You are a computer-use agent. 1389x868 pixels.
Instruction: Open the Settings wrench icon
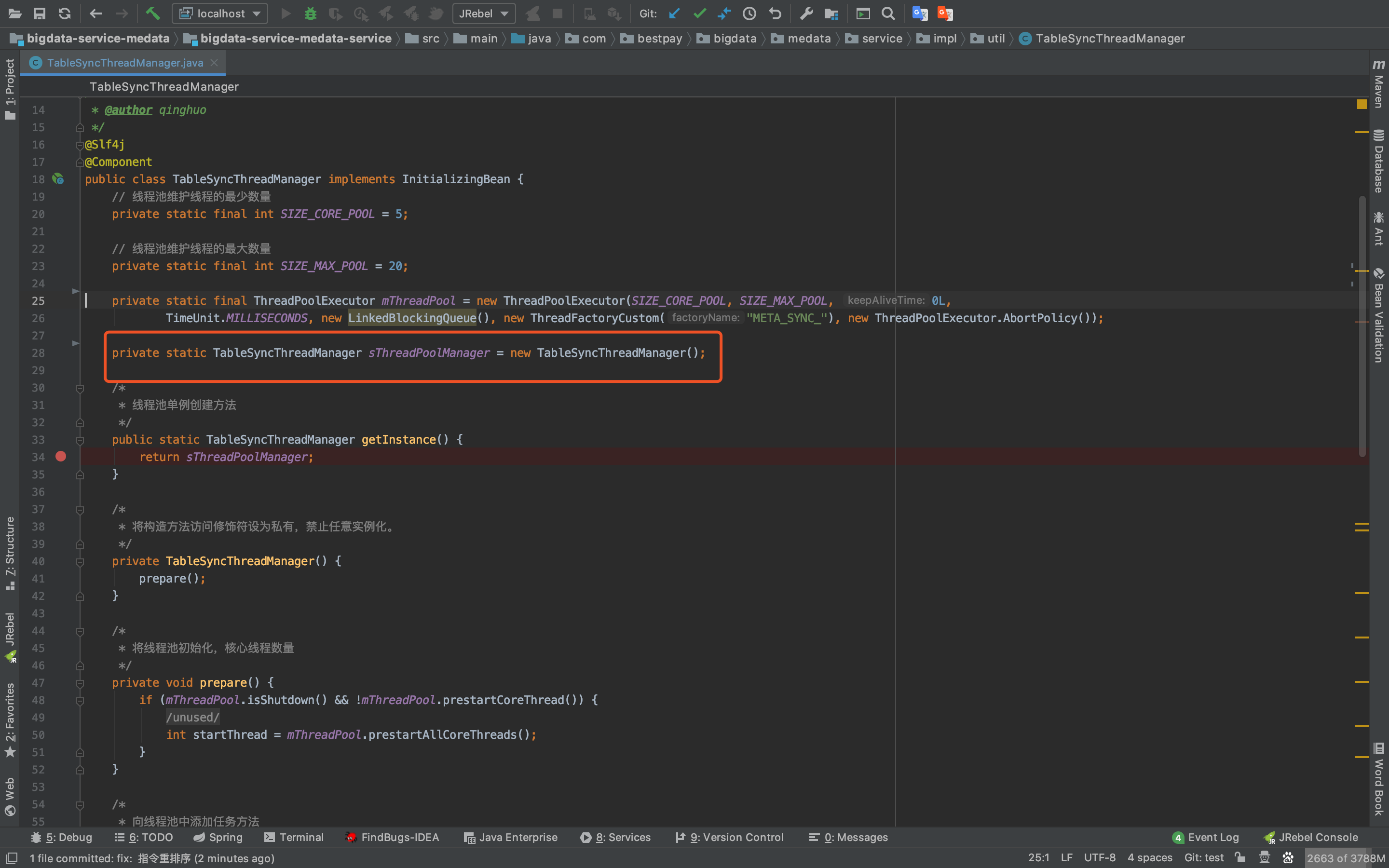pos(806,13)
